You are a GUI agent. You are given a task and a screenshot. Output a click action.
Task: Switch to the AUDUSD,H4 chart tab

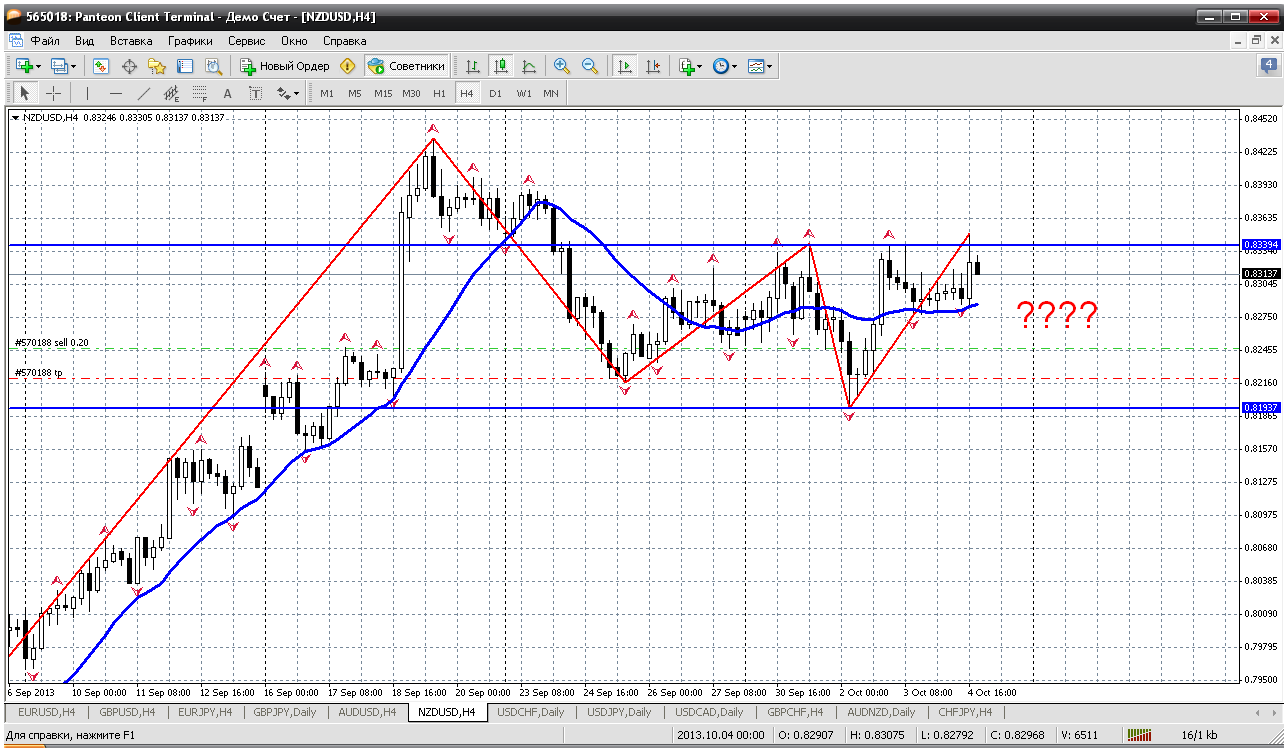point(367,712)
